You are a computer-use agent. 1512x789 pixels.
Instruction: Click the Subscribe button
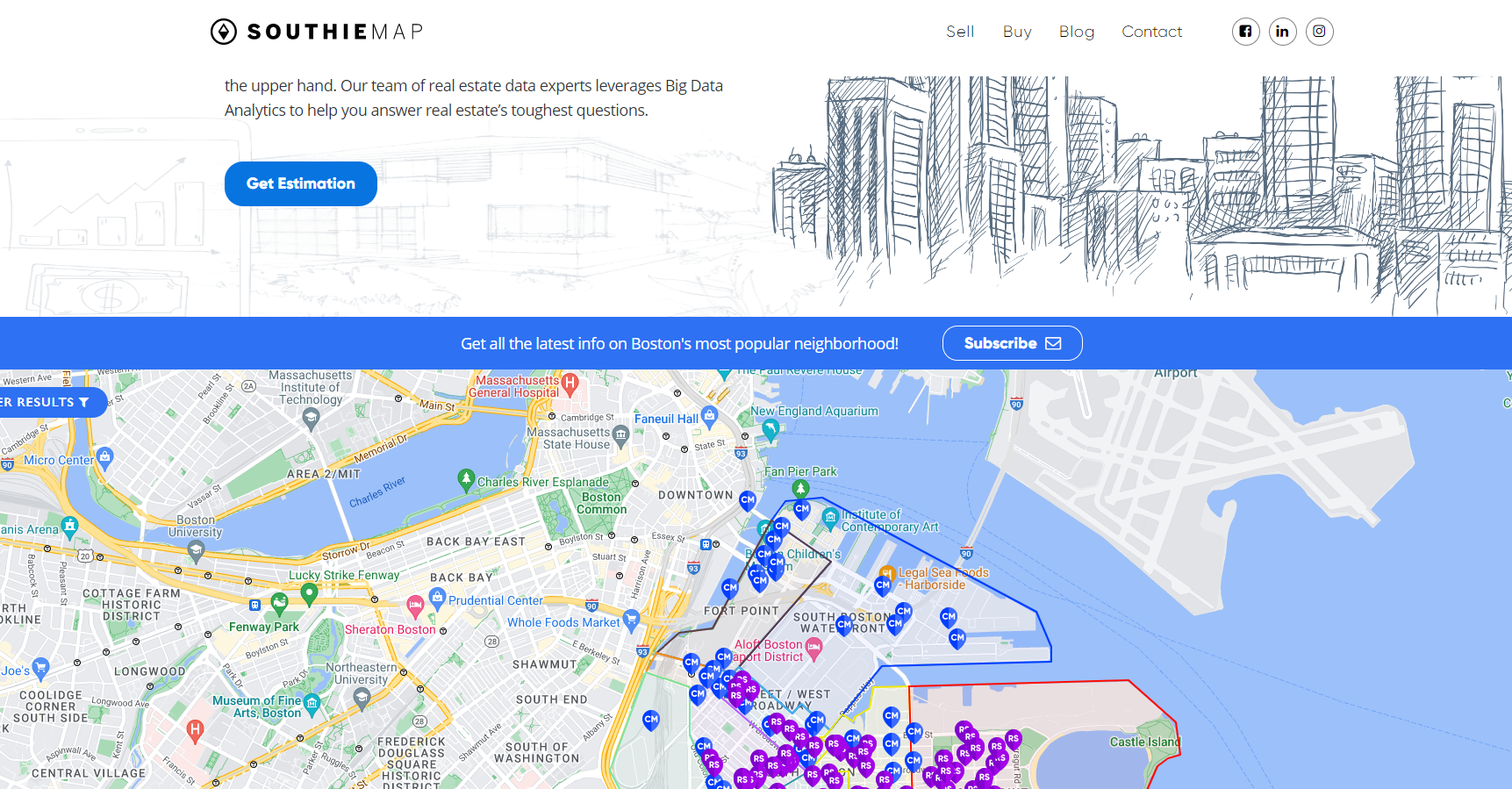tap(1013, 343)
